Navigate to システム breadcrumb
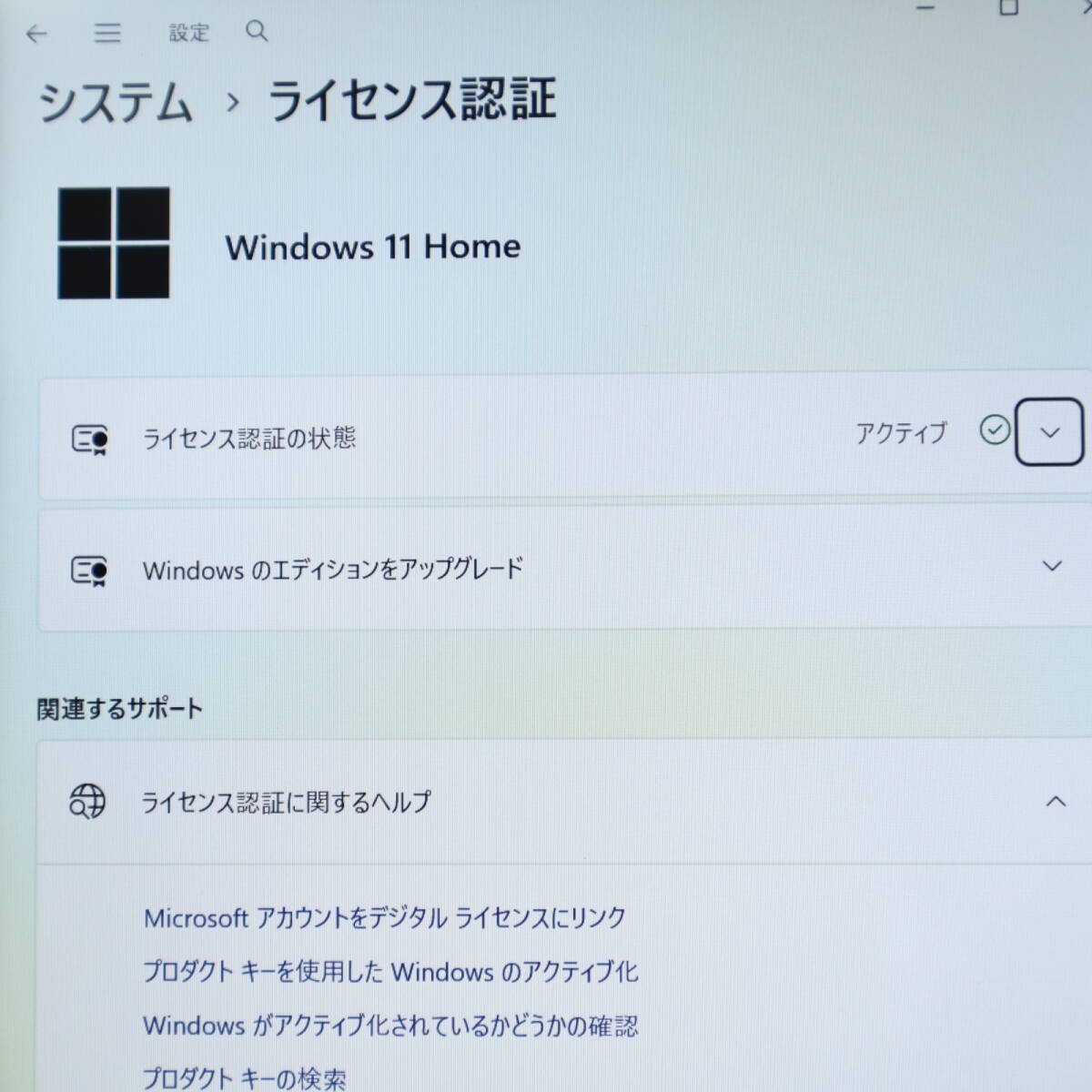 click(116, 101)
